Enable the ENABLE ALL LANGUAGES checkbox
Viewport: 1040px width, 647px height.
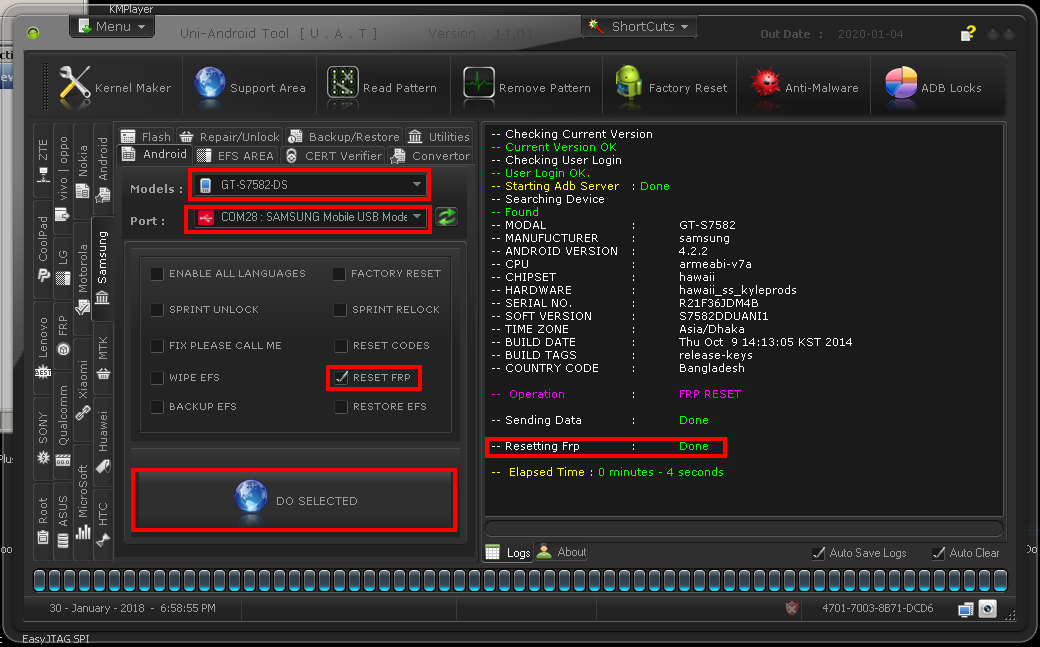(x=157, y=273)
